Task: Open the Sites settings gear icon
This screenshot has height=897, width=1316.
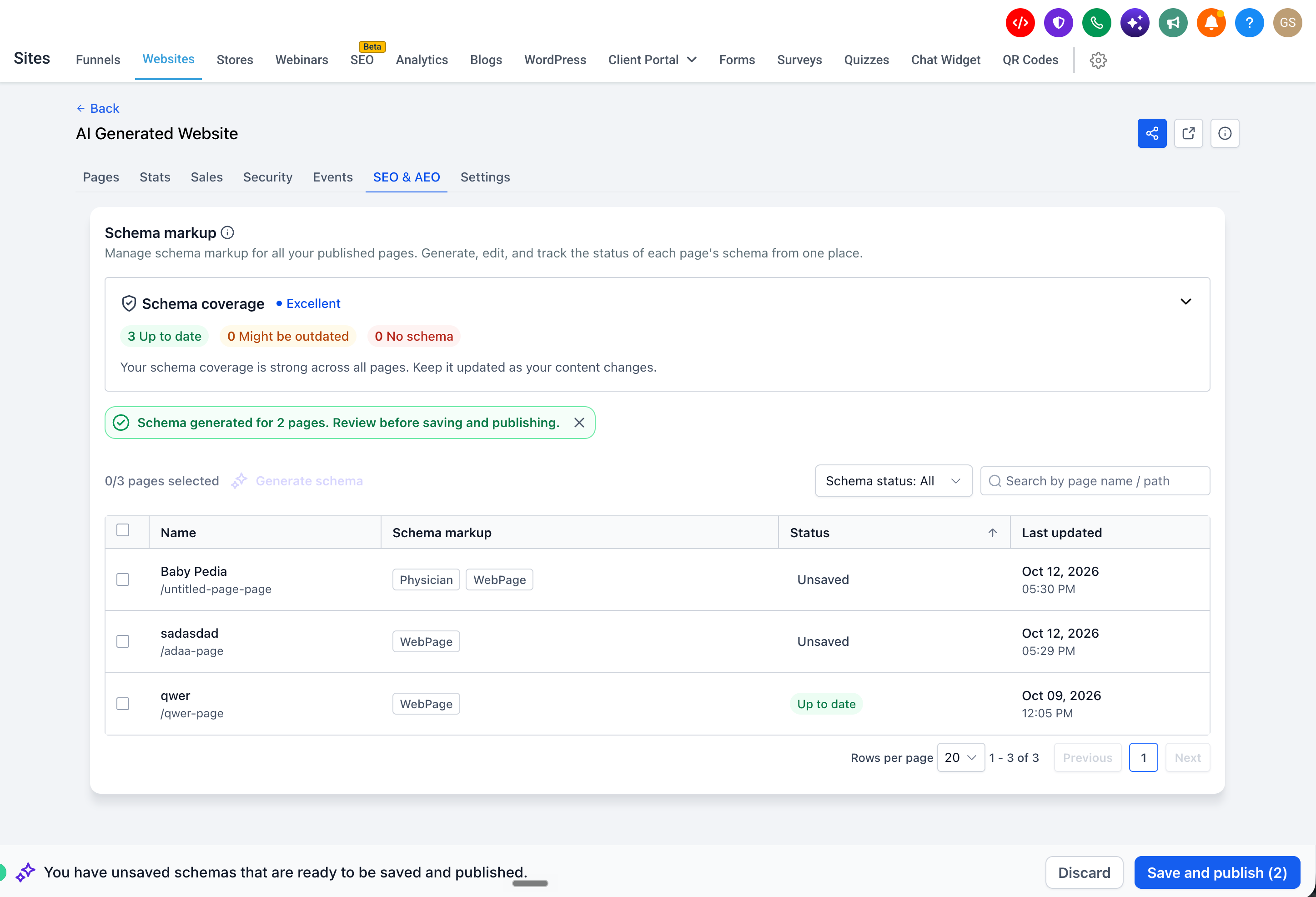Action: click(x=1098, y=60)
